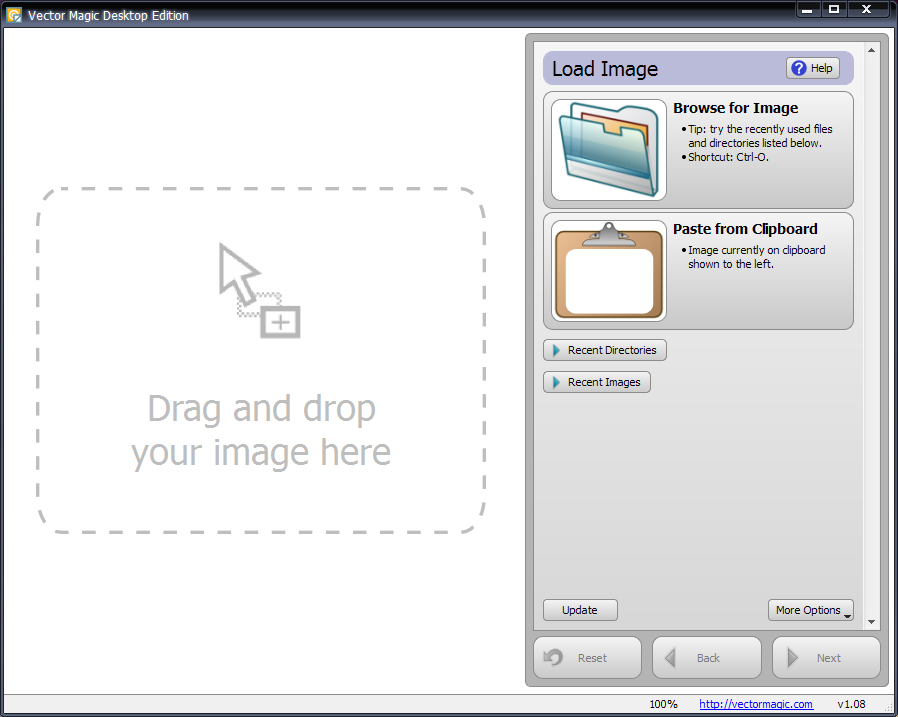Close the Vector Magic window
This screenshot has height=717, width=898.
pyautogui.click(x=867, y=10)
